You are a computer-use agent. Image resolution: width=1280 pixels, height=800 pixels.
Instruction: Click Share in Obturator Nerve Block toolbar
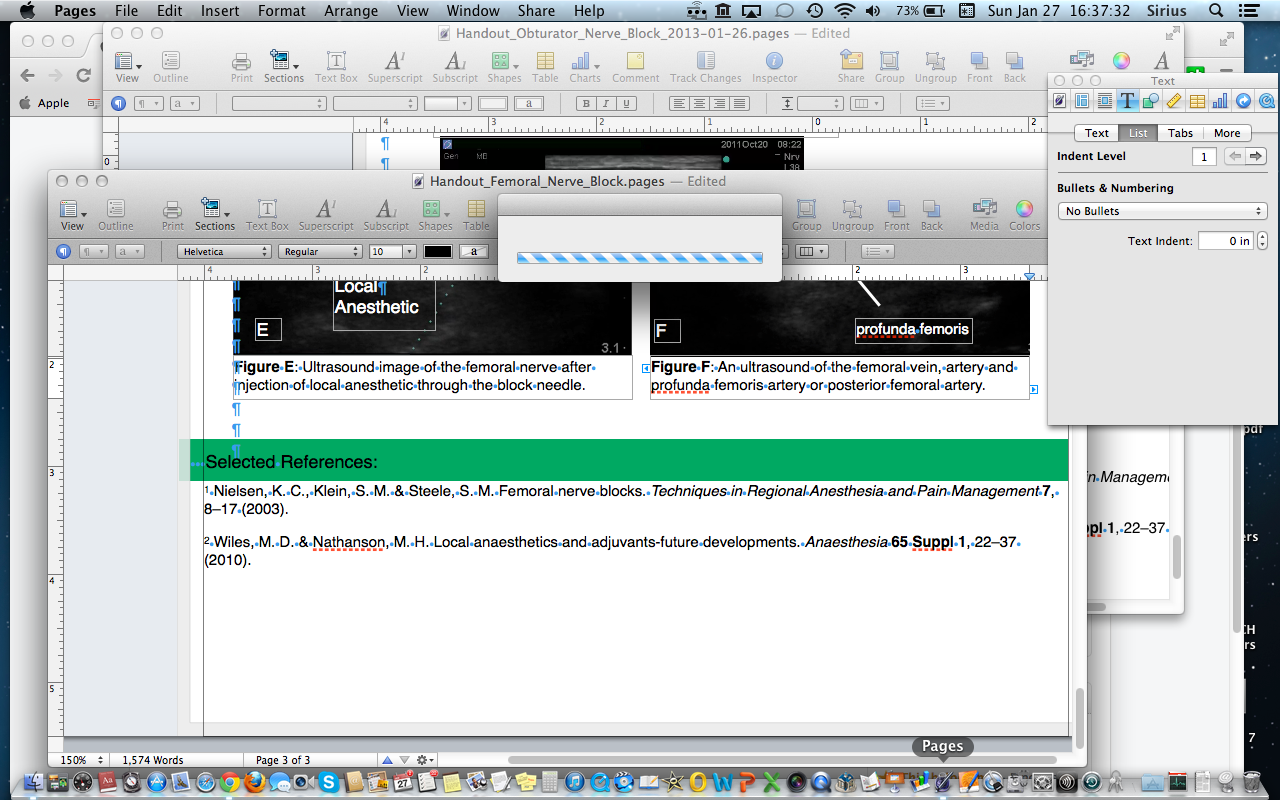[x=851, y=65]
